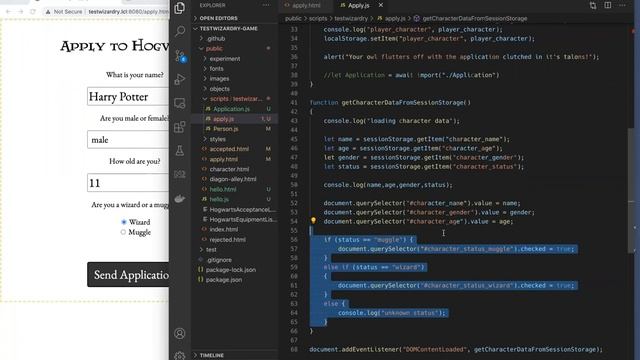Close the Apply.js editor tab

[x=380, y=5]
